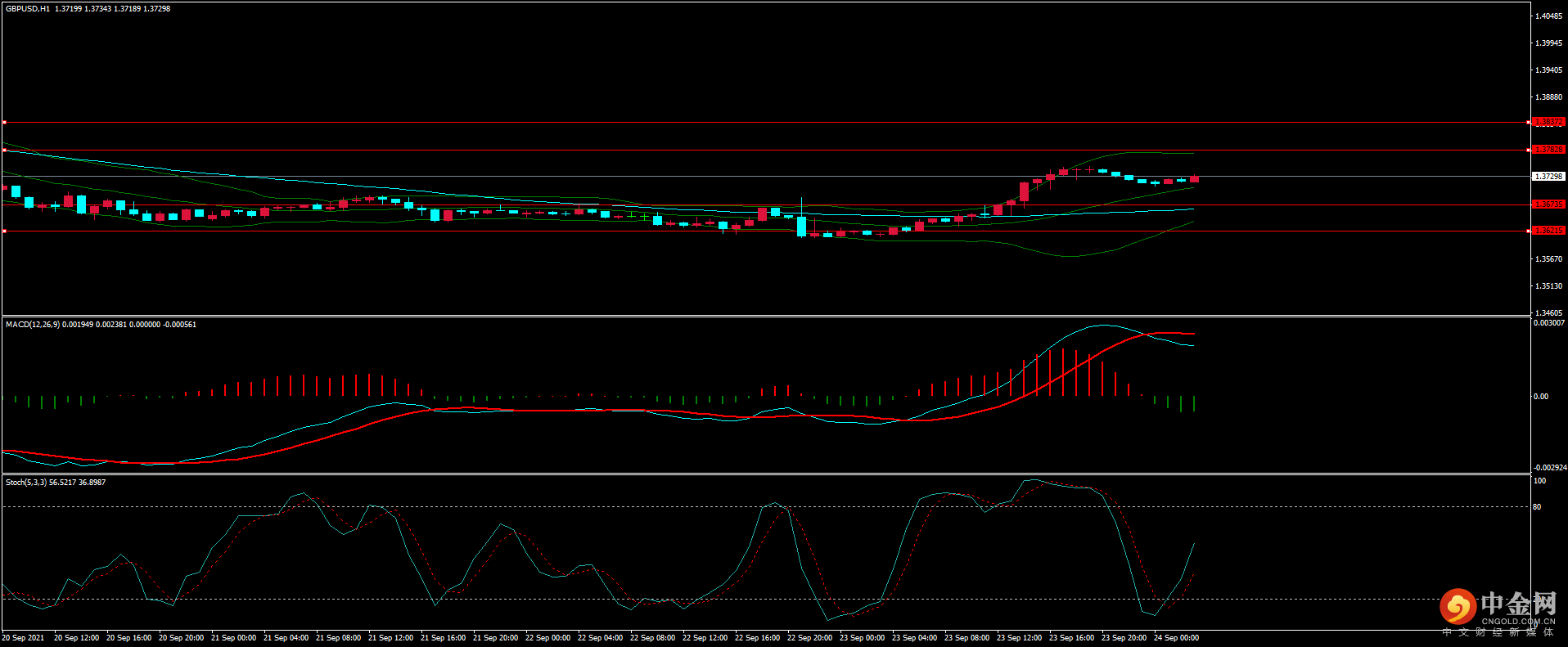This screenshot has width=1568, height=647.
Task: Click the CNGOLD.COM.CN watermark text
Action: click(1517, 622)
